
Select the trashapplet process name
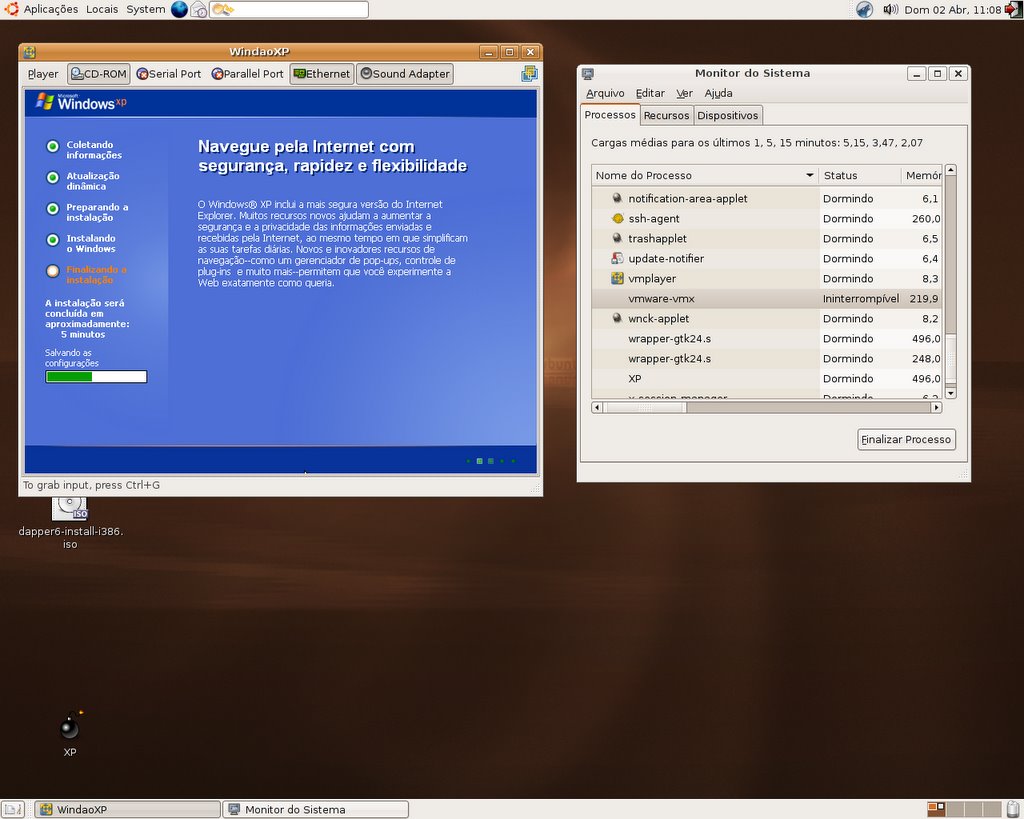657,238
